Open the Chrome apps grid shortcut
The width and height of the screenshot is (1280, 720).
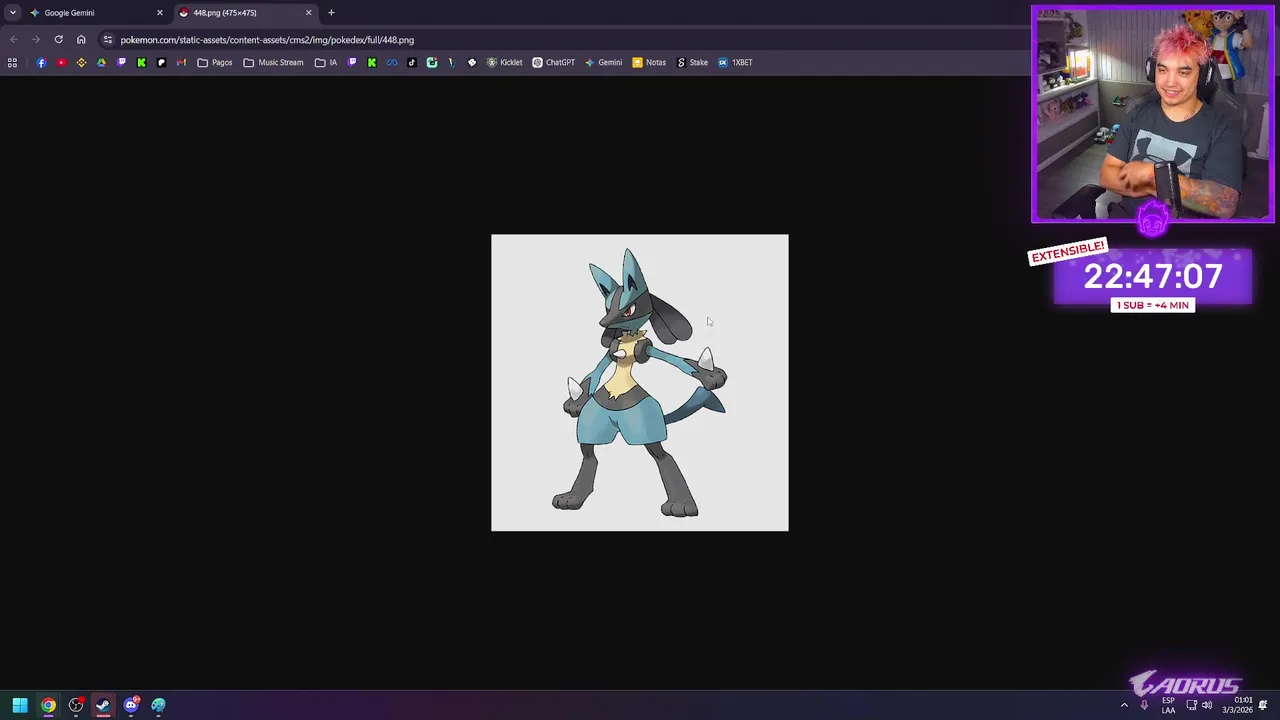(12, 62)
